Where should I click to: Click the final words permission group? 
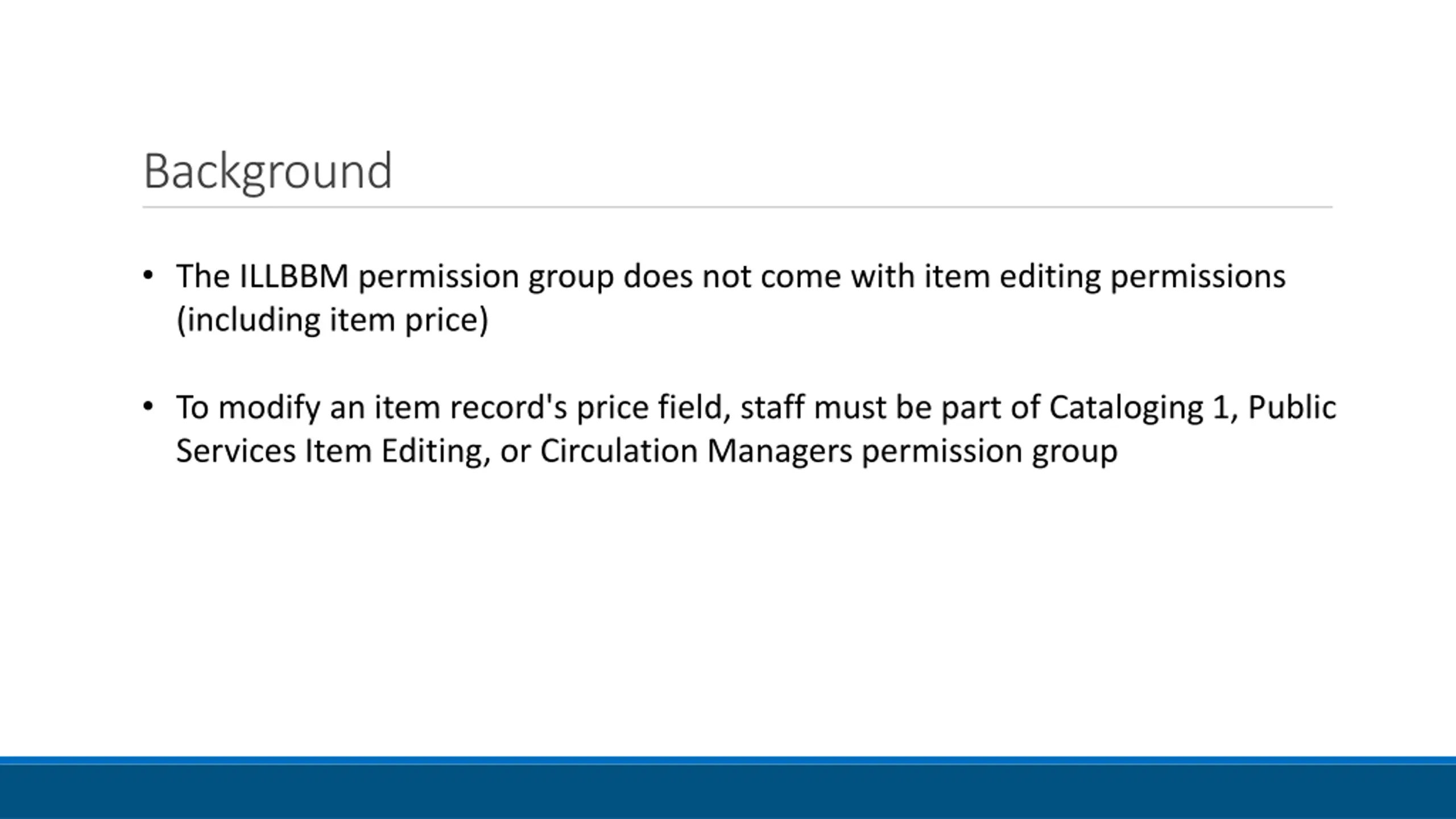tap(990, 452)
